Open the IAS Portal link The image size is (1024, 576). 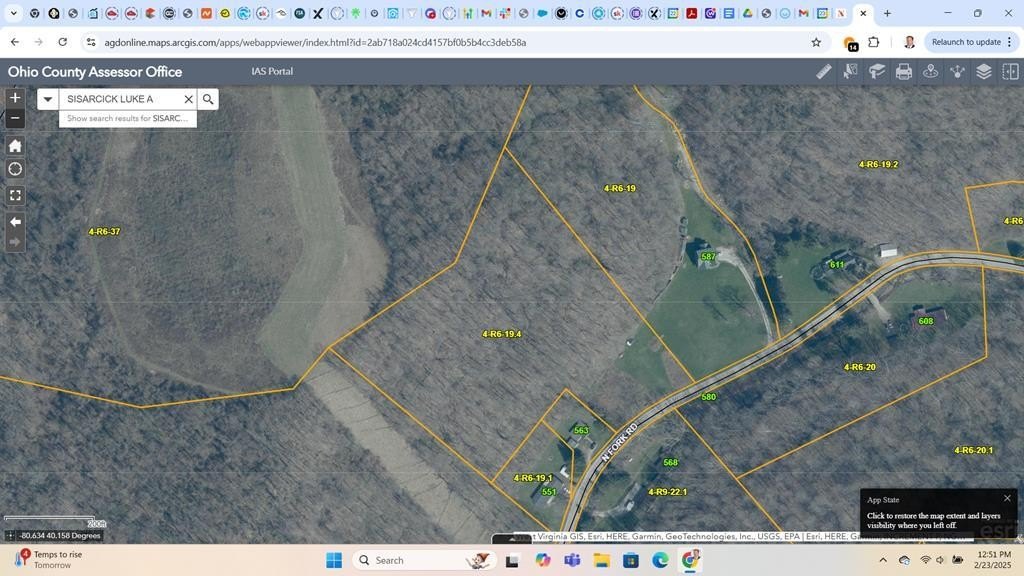(x=272, y=72)
